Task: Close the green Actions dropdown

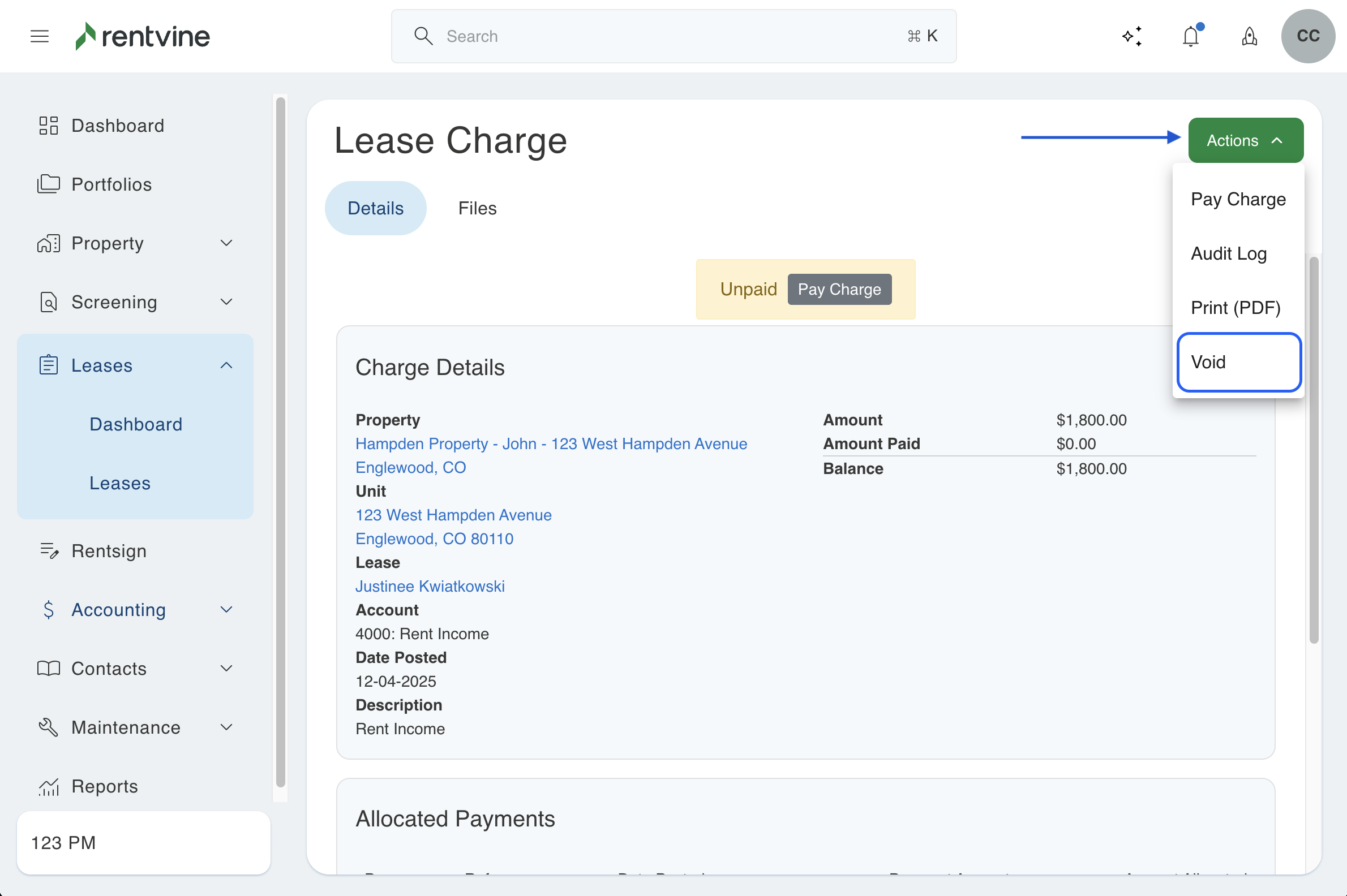Action: (x=1245, y=141)
